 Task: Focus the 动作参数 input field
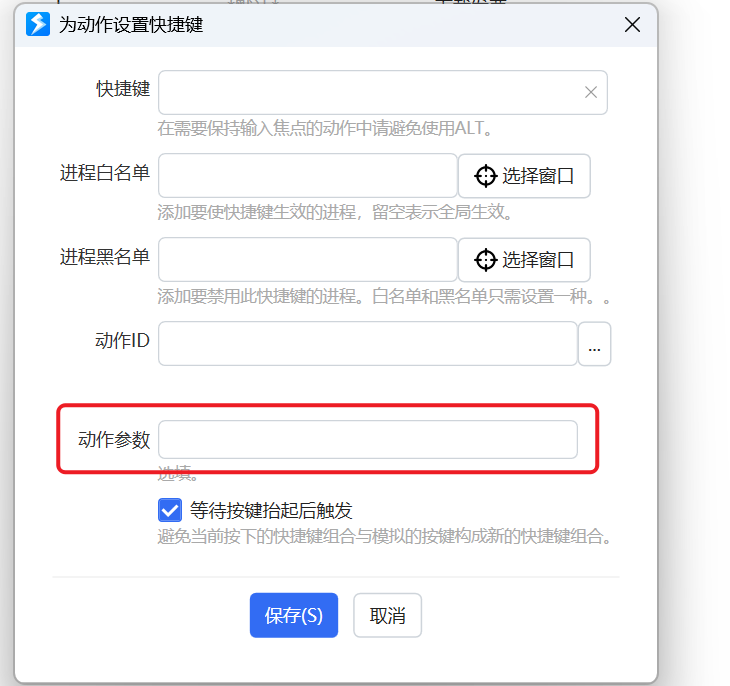pyautogui.click(x=368, y=440)
